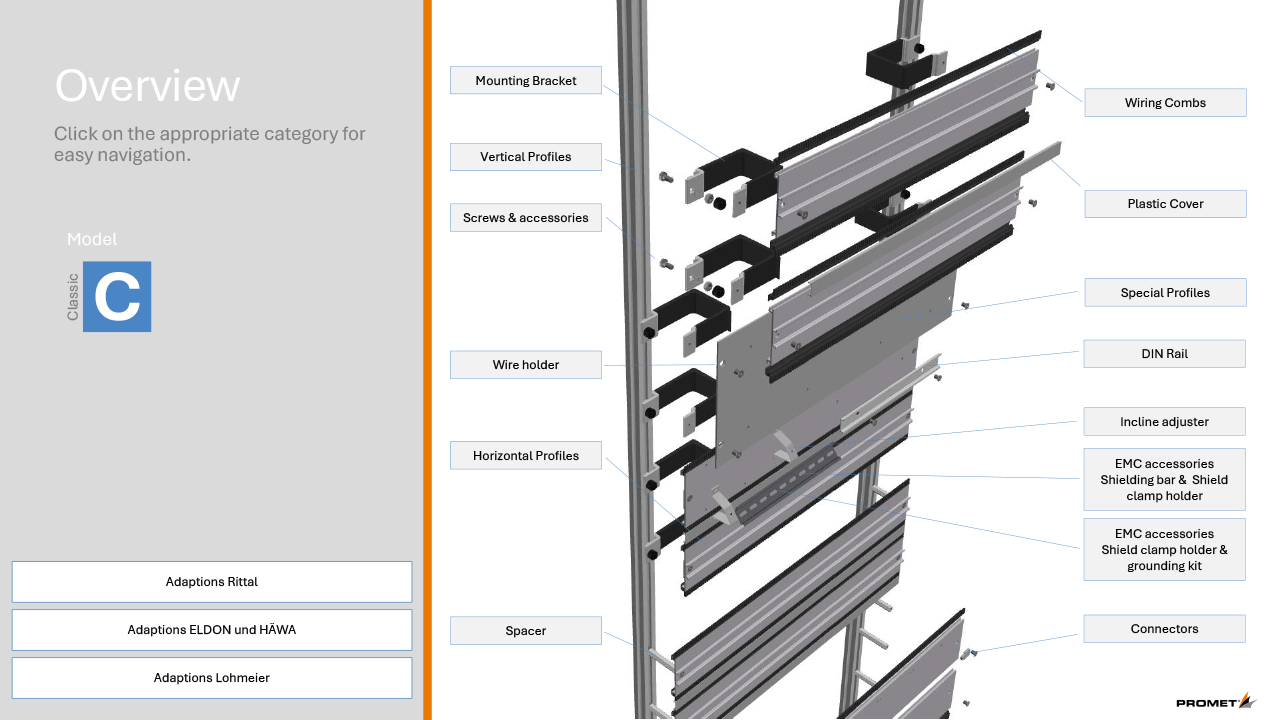Go to the Connectors category
The height and width of the screenshot is (720, 1280).
[x=1164, y=629]
